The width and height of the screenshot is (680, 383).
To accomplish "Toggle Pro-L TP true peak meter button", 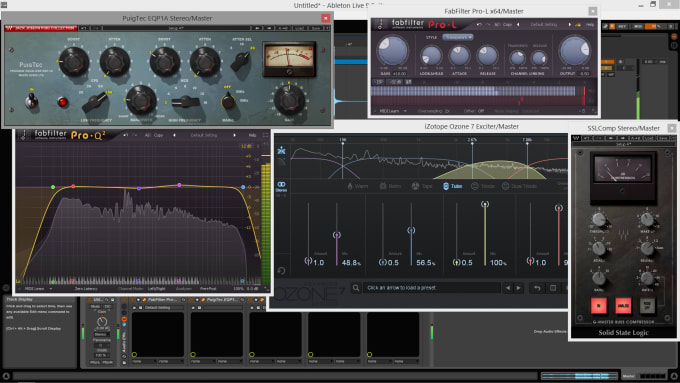I will pos(379,82).
